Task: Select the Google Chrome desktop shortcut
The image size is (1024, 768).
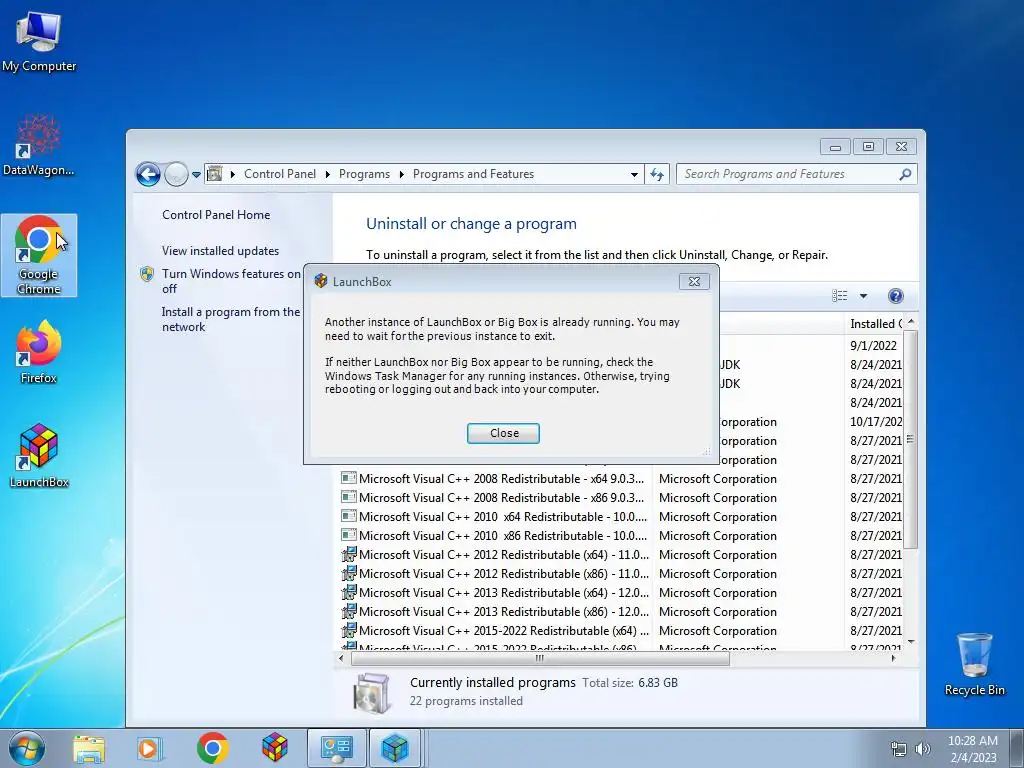Action: pyautogui.click(x=39, y=255)
